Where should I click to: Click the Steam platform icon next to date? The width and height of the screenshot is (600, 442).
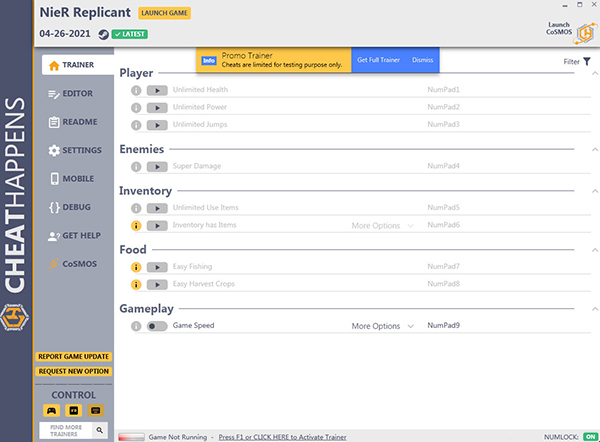pos(103,34)
